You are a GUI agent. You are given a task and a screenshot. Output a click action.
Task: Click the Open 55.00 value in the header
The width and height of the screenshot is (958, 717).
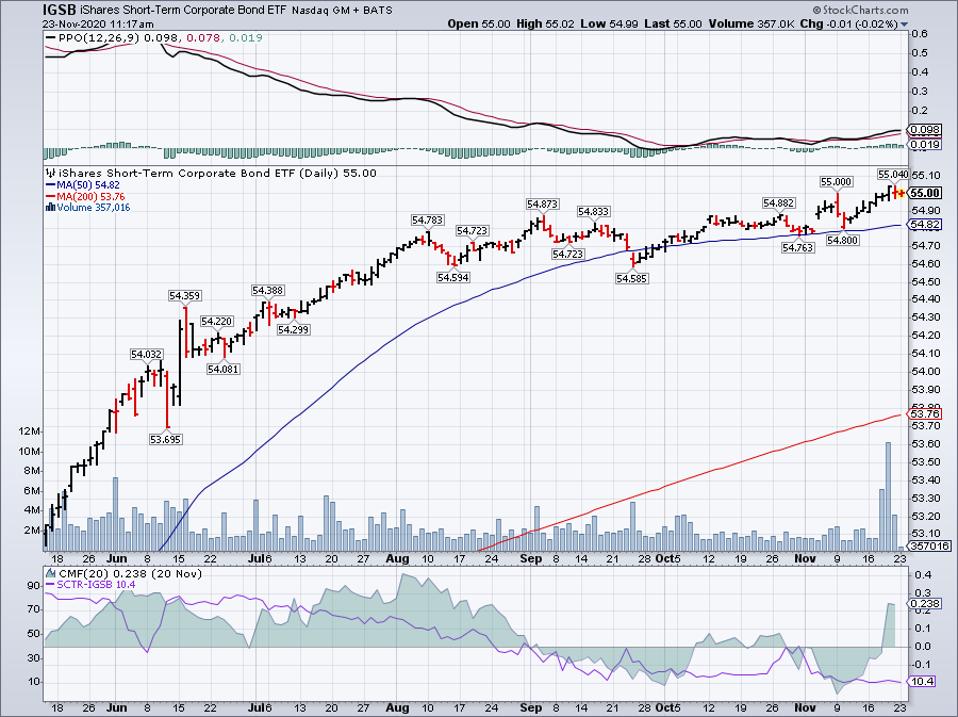point(478,24)
